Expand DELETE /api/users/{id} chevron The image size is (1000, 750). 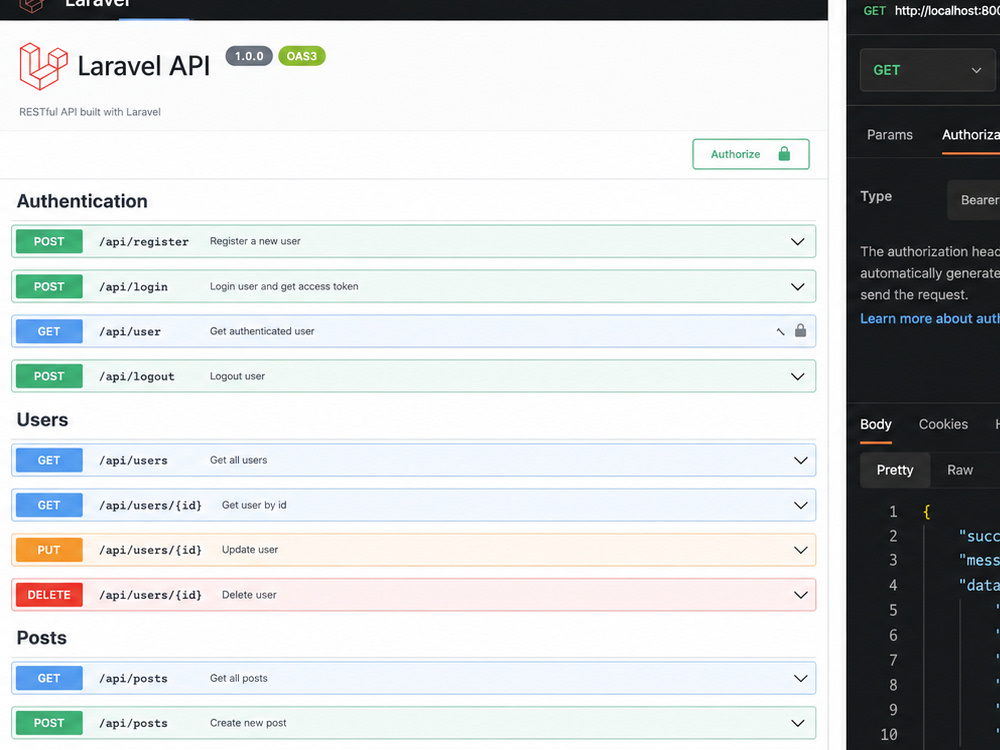point(800,596)
